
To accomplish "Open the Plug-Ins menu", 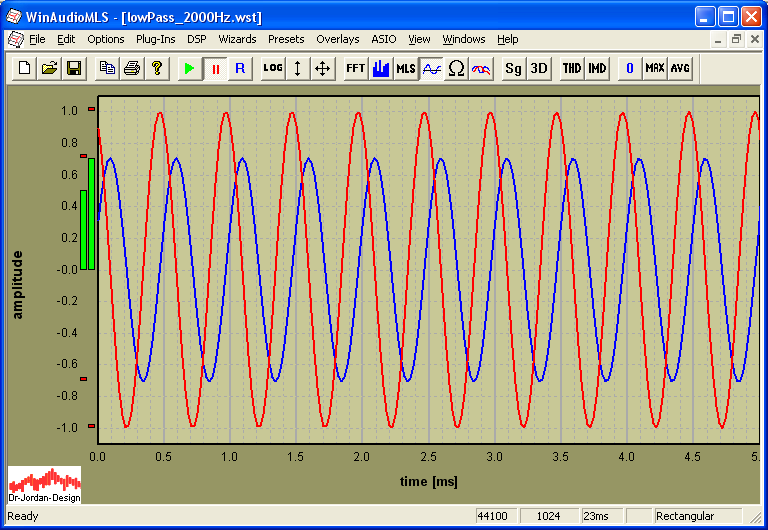I will click(155, 39).
